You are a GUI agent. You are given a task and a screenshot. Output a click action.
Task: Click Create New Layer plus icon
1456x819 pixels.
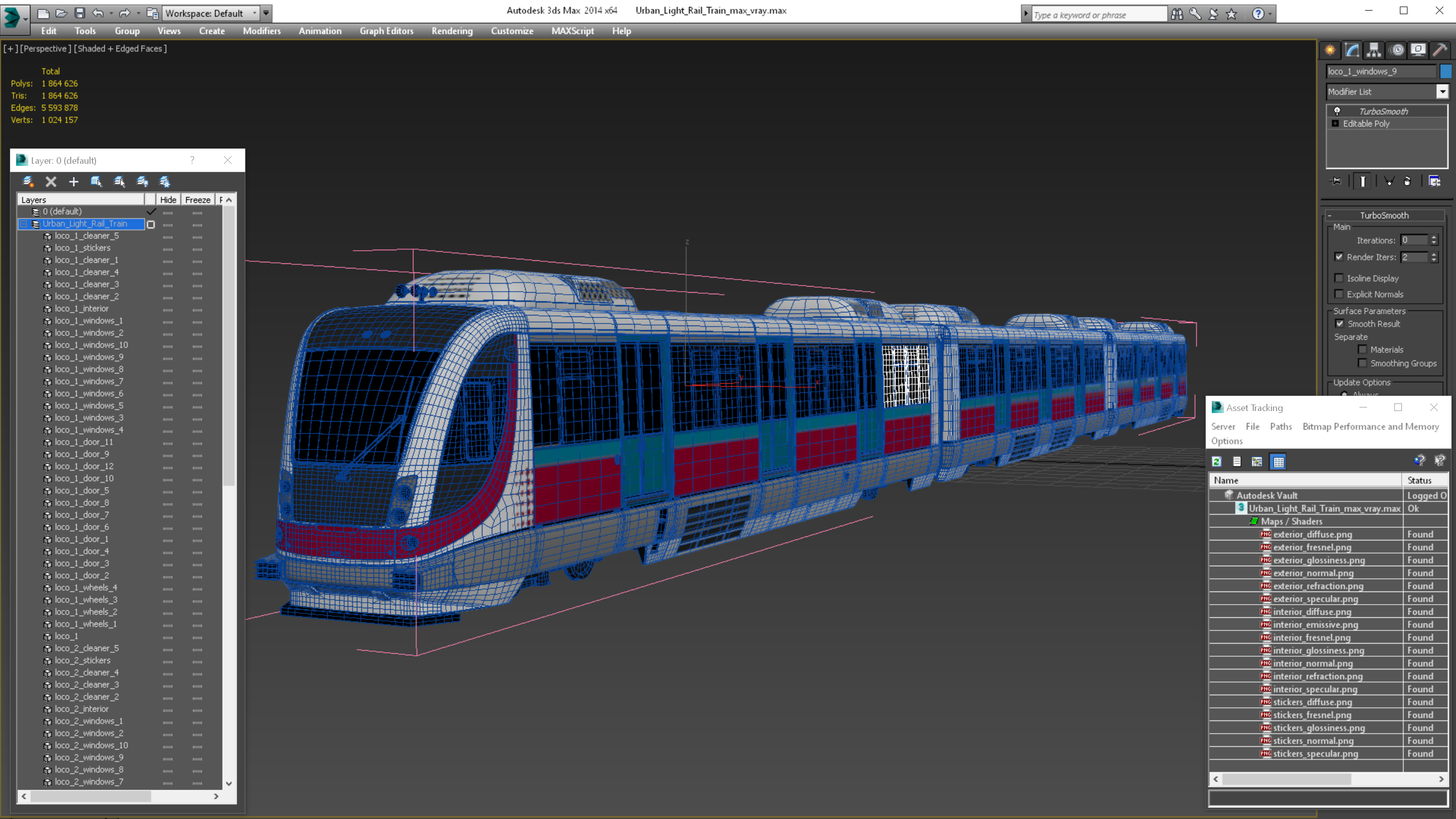(73, 181)
